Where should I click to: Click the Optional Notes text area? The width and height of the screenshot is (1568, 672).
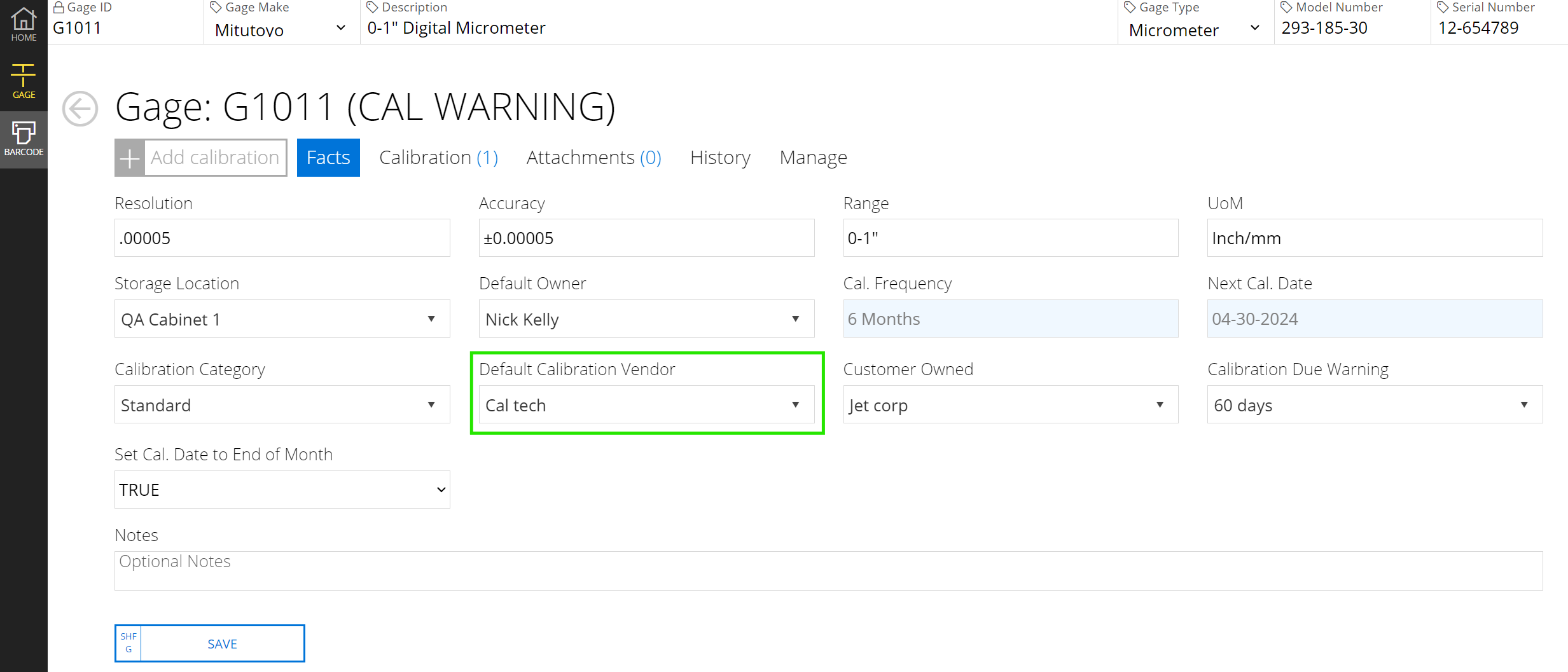829,571
